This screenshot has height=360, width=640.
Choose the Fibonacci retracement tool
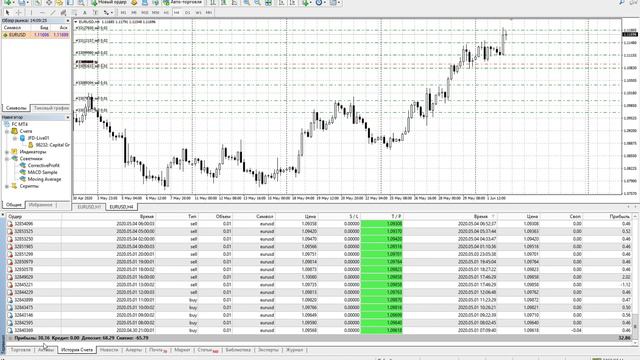(74, 13)
